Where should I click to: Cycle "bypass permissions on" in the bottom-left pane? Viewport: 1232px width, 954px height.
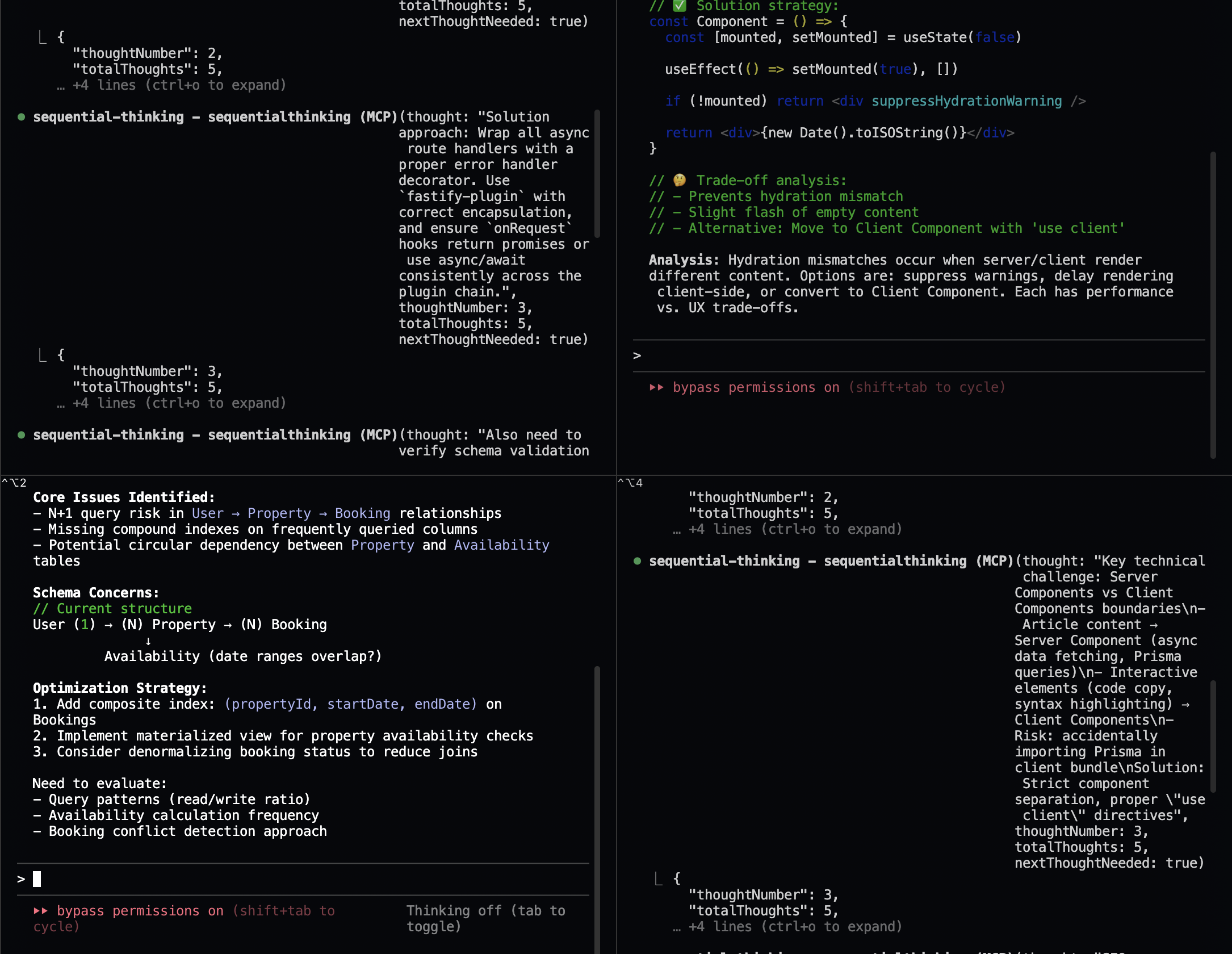[x=140, y=911]
